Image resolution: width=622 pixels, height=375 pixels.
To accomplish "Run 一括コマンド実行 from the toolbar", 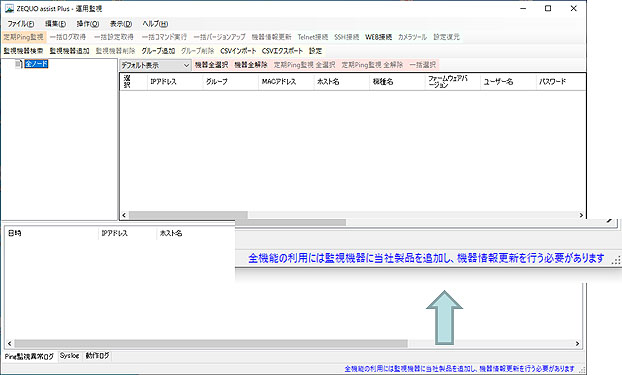I will (164, 37).
